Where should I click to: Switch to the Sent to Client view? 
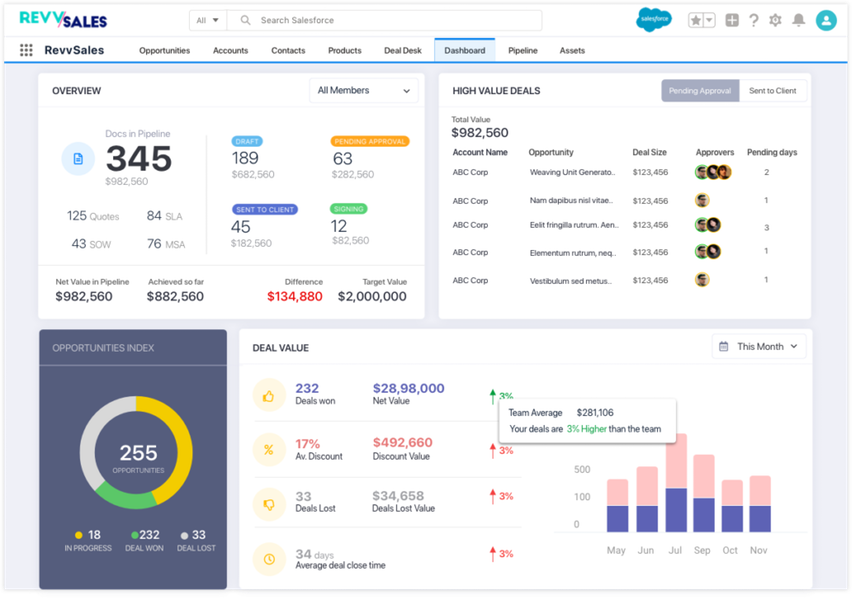click(x=773, y=91)
